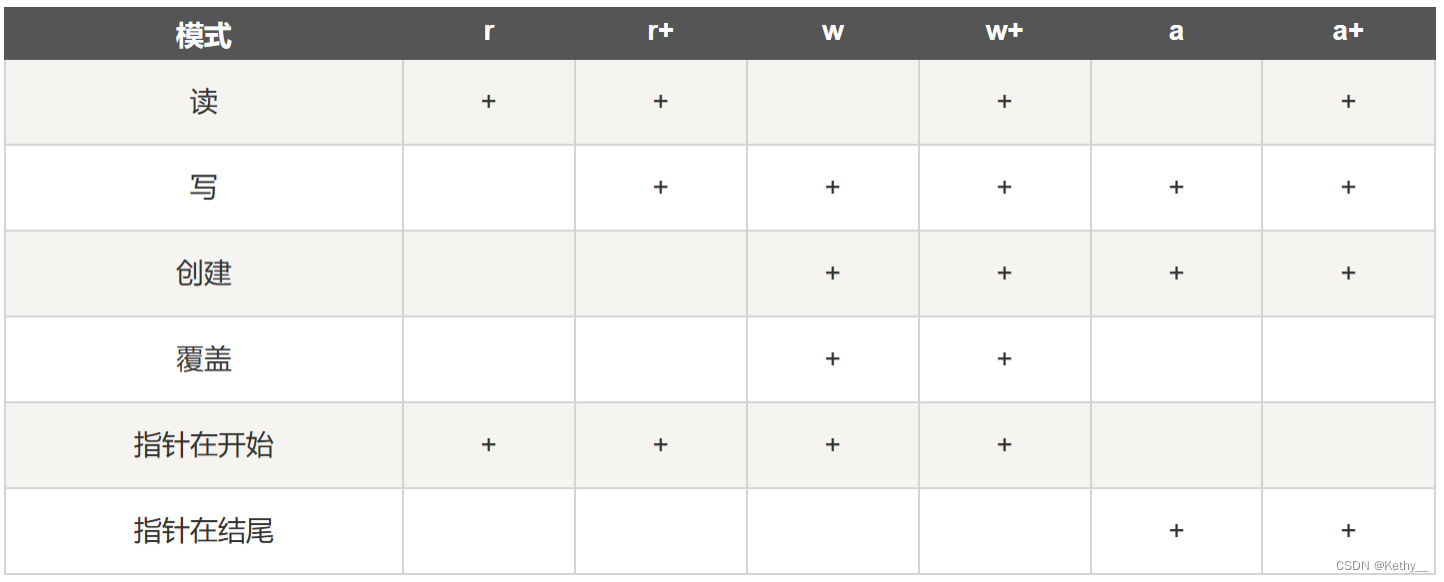Click the w column header
Viewport: 1444px width, 582px height.
pos(832,32)
